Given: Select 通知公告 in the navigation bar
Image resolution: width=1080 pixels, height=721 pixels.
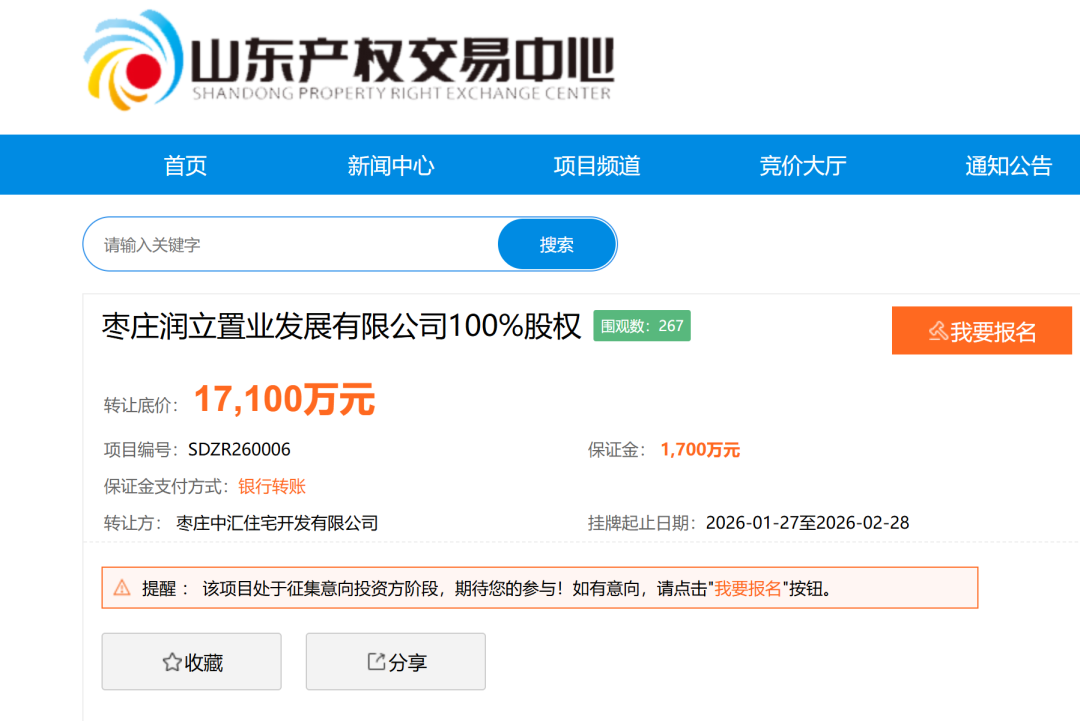Looking at the screenshot, I should 1008,166.
